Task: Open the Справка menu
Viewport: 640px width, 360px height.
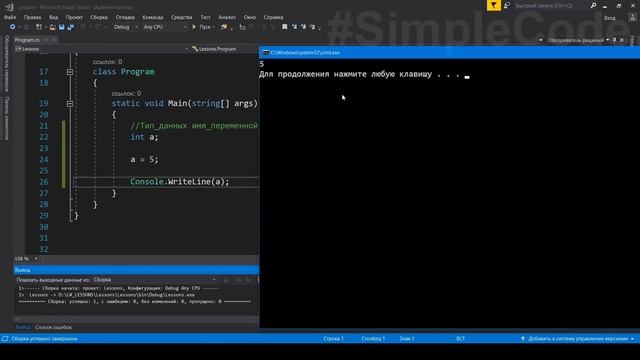Action: (x=273, y=17)
